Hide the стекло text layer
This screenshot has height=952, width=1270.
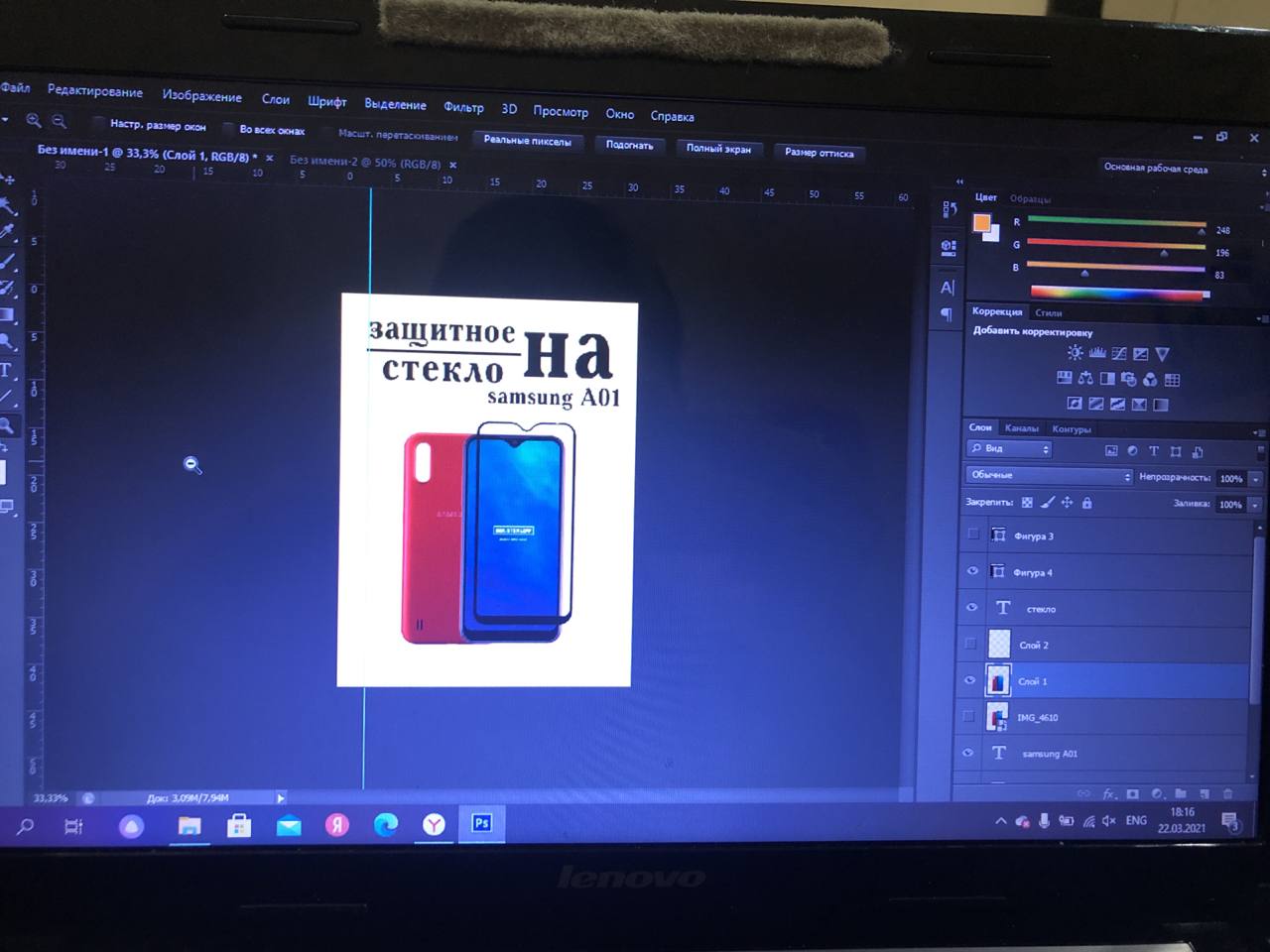971,607
